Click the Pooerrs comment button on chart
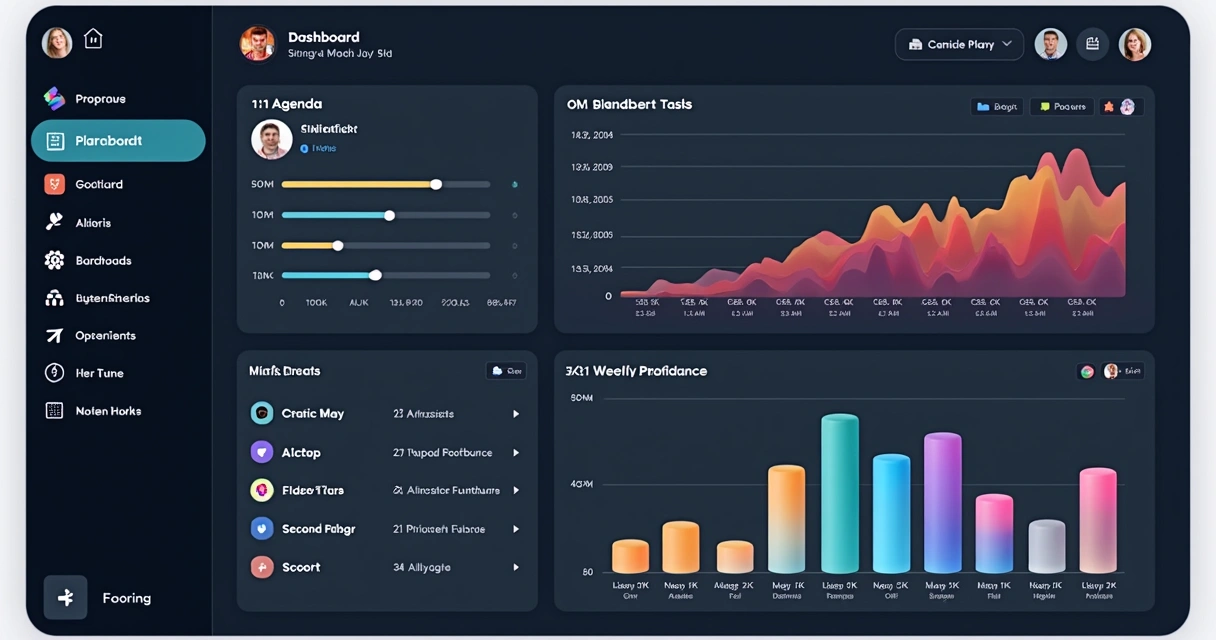 click(x=1062, y=106)
